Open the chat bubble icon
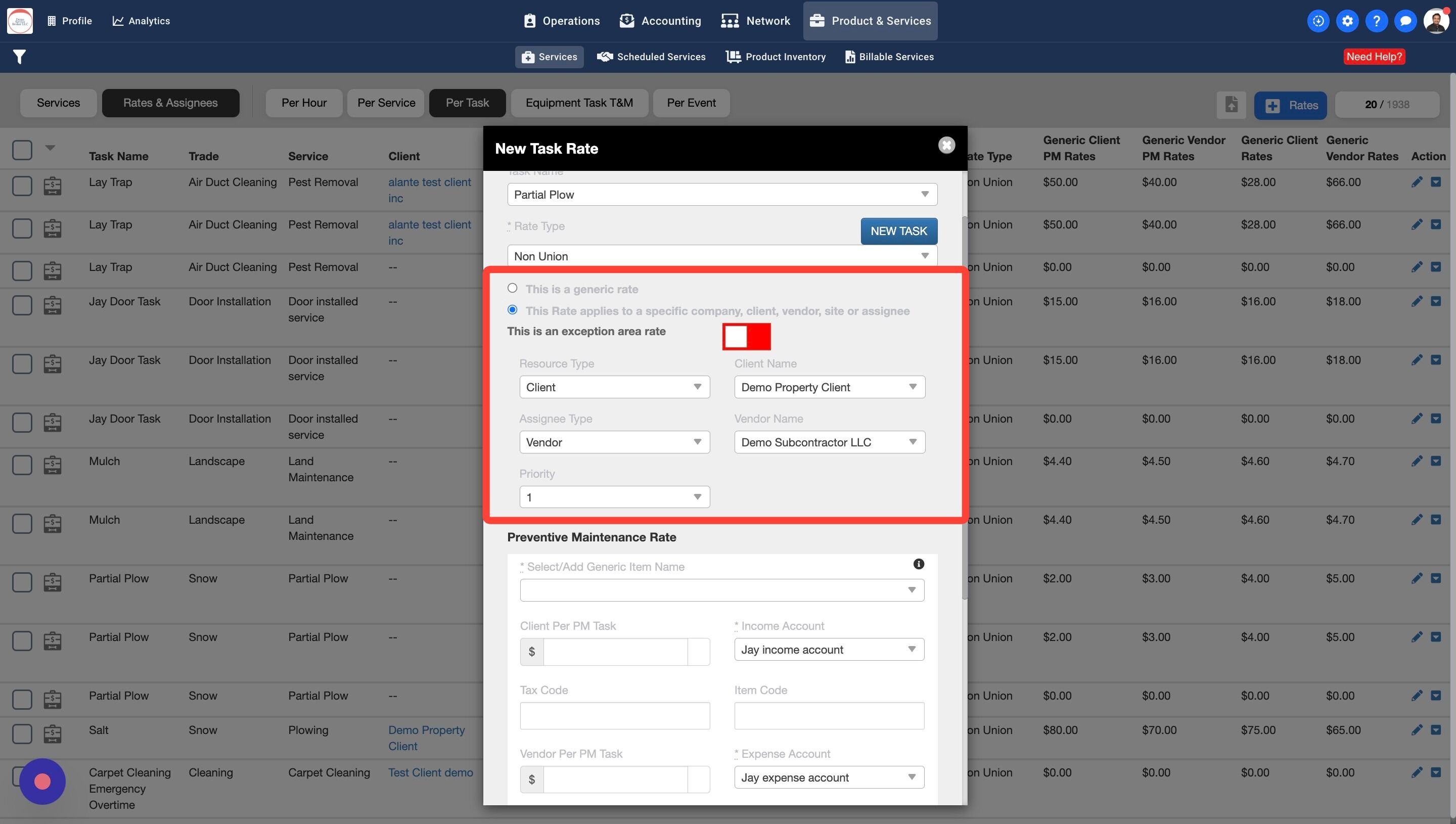 (x=1405, y=21)
